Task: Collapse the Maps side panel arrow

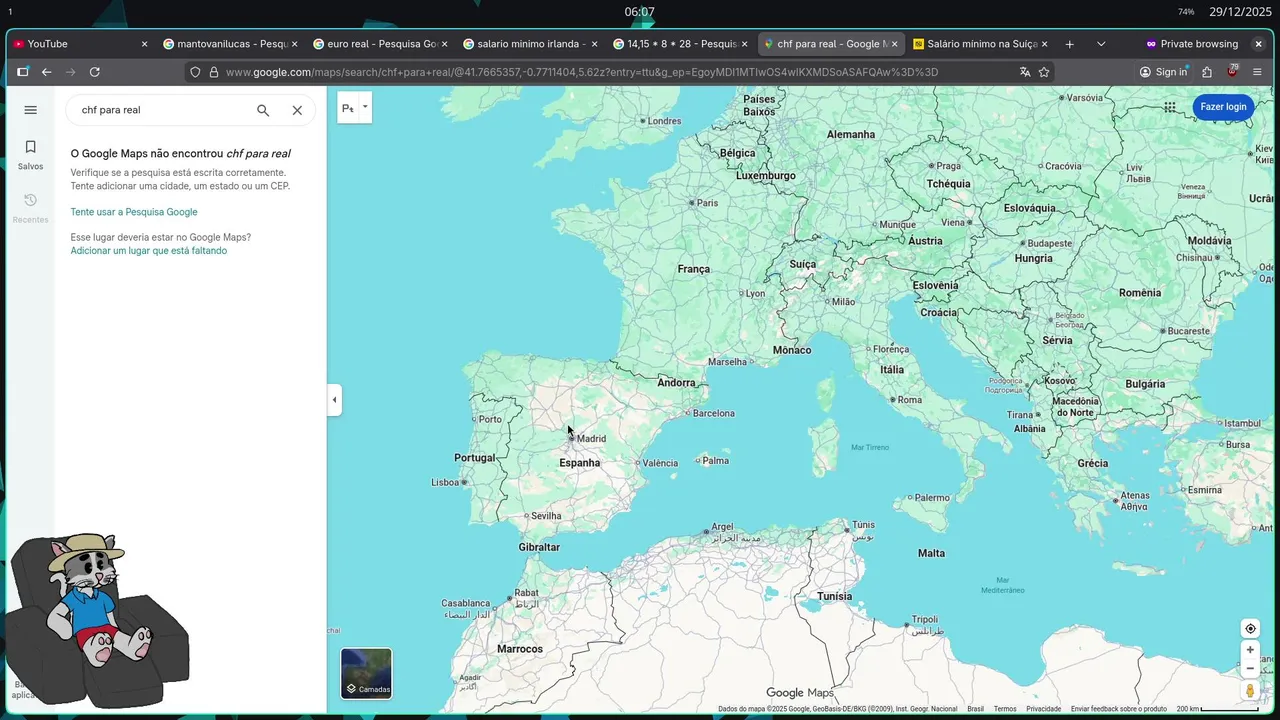Action: tap(334, 400)
